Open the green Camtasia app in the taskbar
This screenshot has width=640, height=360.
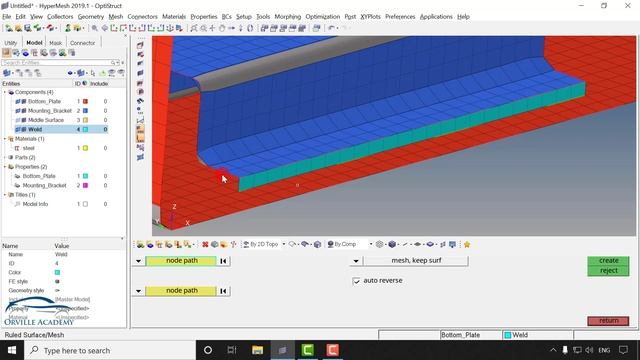pyautogui.click(x=307, y=350)
